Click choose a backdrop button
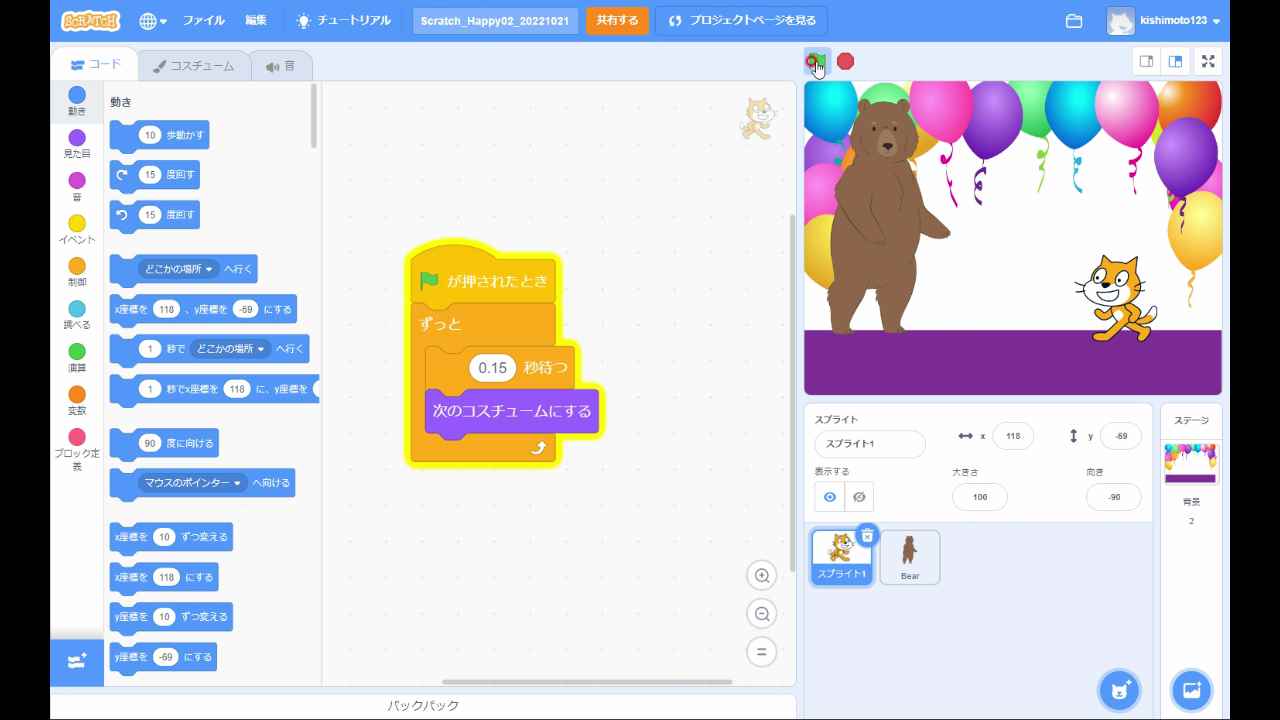Image resolution: width=1280 pixels, height=720 pixels. click(1191, 690)
